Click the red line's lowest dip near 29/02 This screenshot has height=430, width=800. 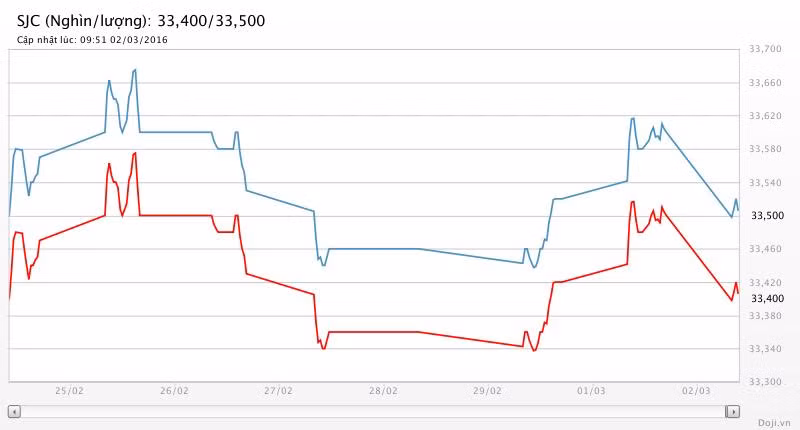click(534, 350)
